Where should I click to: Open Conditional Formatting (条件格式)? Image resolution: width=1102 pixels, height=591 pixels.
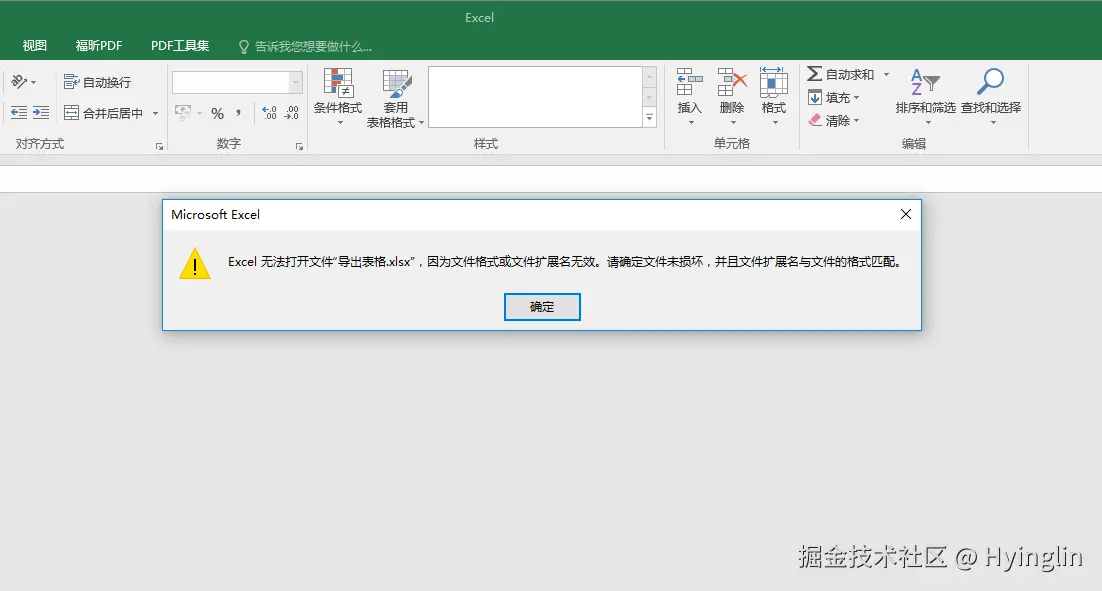(x=338, y=96)
